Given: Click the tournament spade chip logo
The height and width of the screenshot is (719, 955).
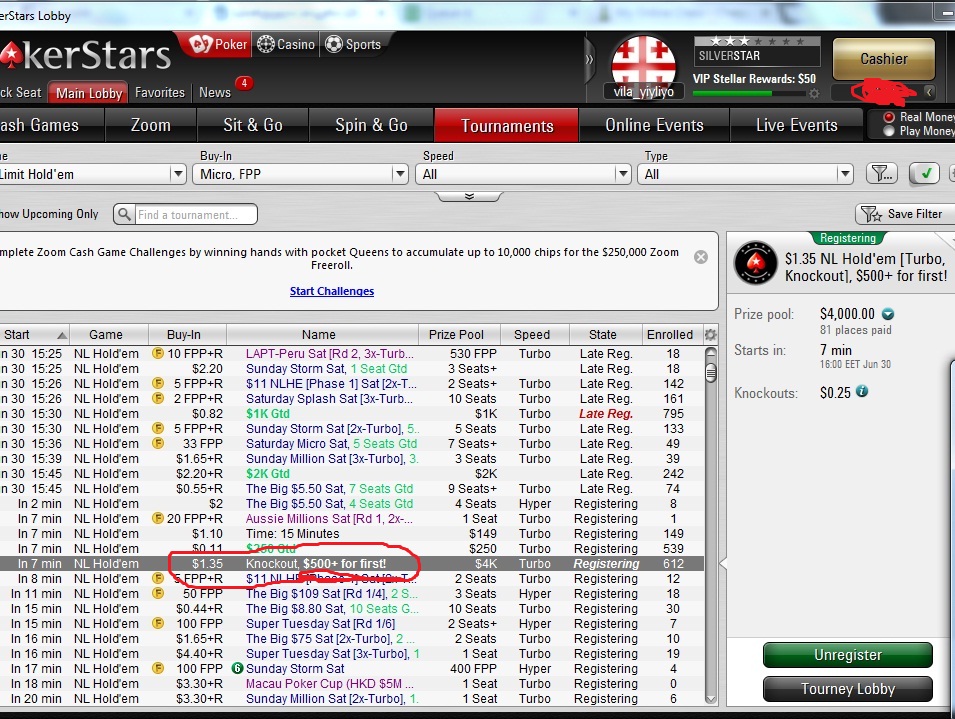Looking at the screenshot, I should click(x=755, y=263).
